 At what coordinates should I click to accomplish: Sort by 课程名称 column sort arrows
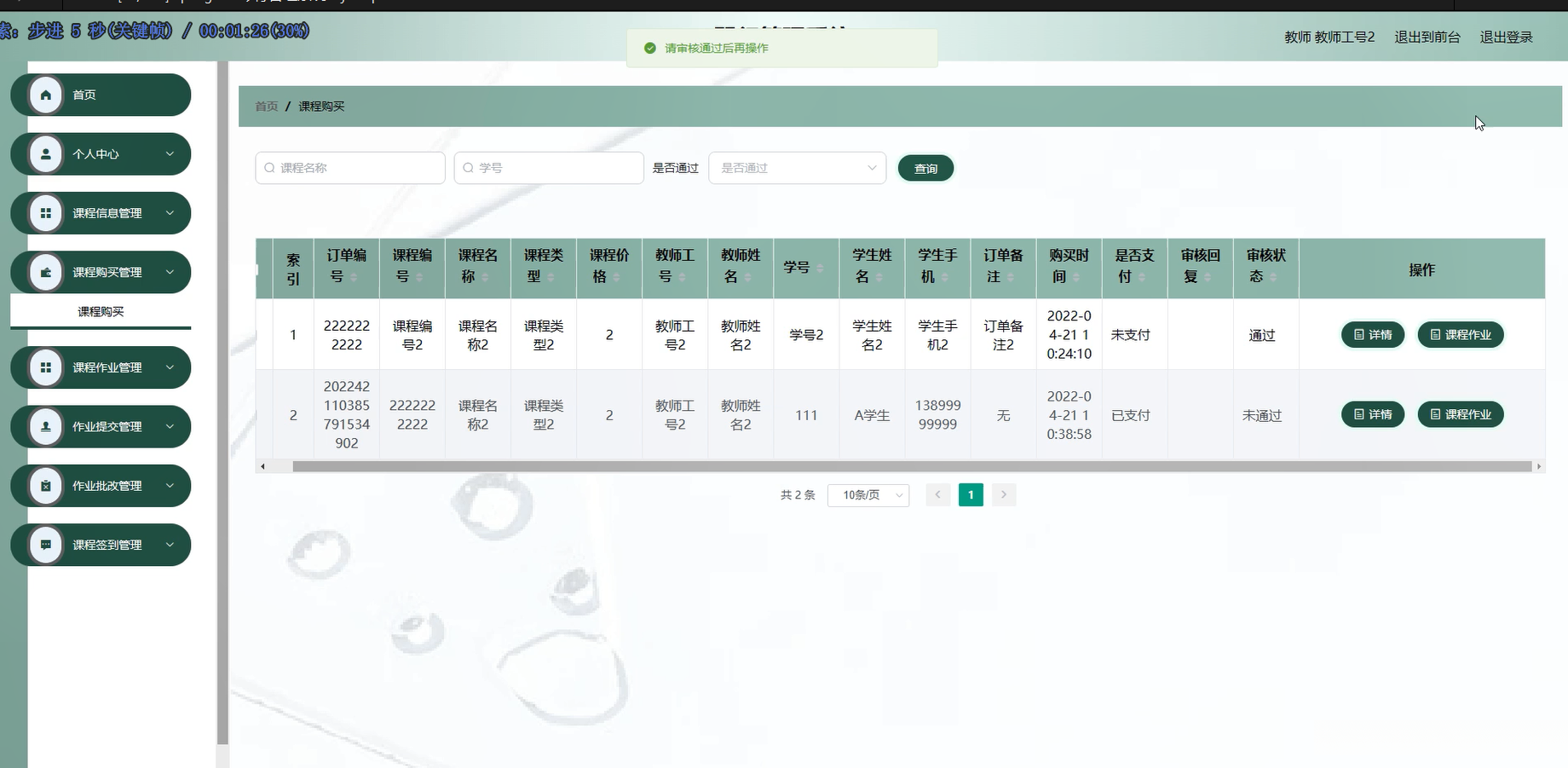coord(485,277)
